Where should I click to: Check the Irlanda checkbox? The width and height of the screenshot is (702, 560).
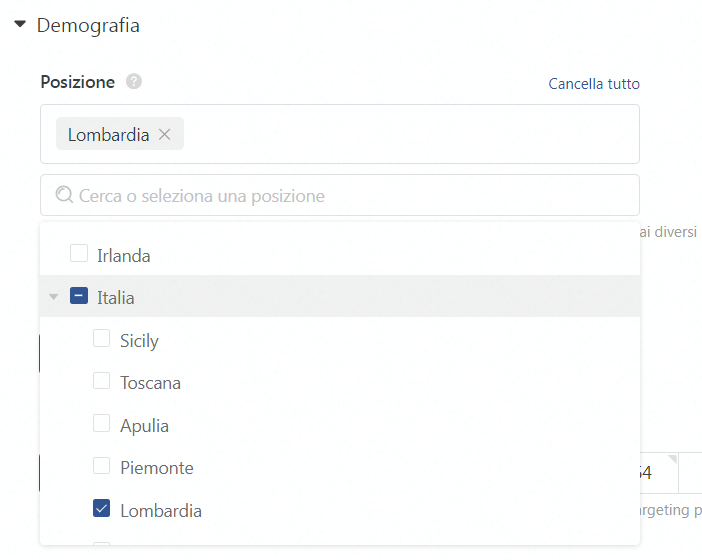79,253
